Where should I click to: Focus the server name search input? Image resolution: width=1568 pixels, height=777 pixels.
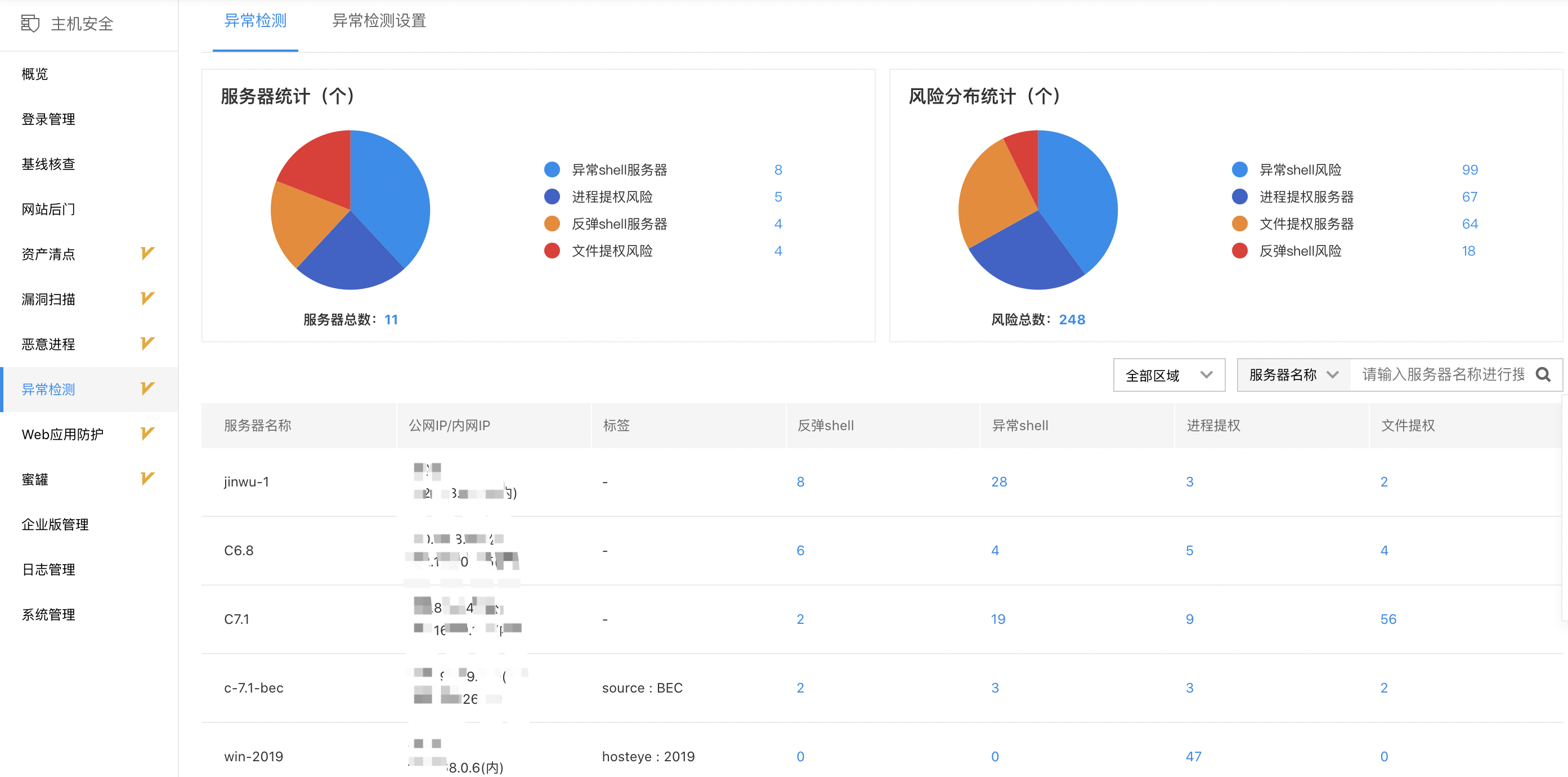[1442, 375]
